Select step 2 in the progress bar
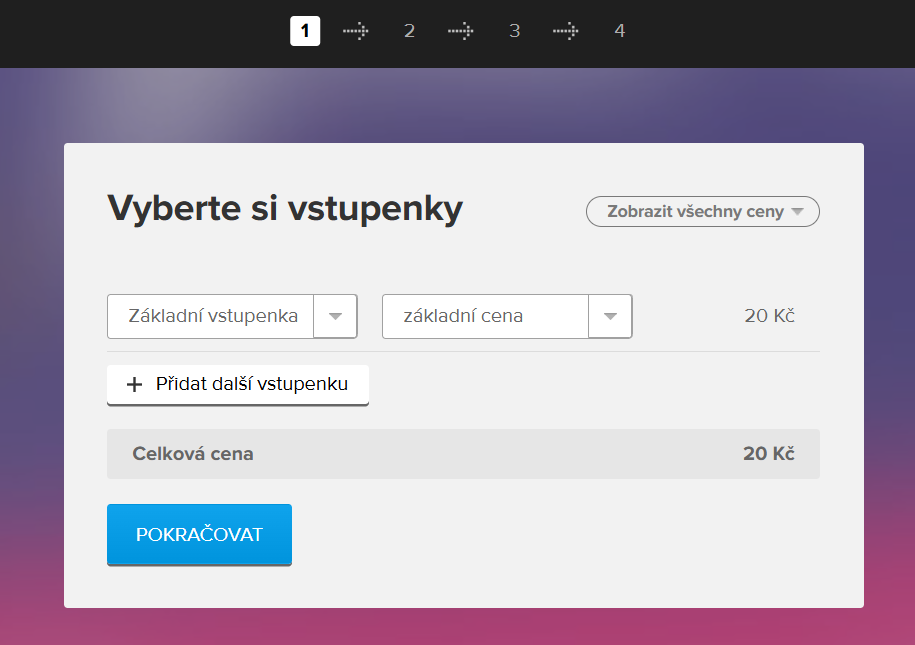Viewport: 915px width, 645px height. coord(409,30)
